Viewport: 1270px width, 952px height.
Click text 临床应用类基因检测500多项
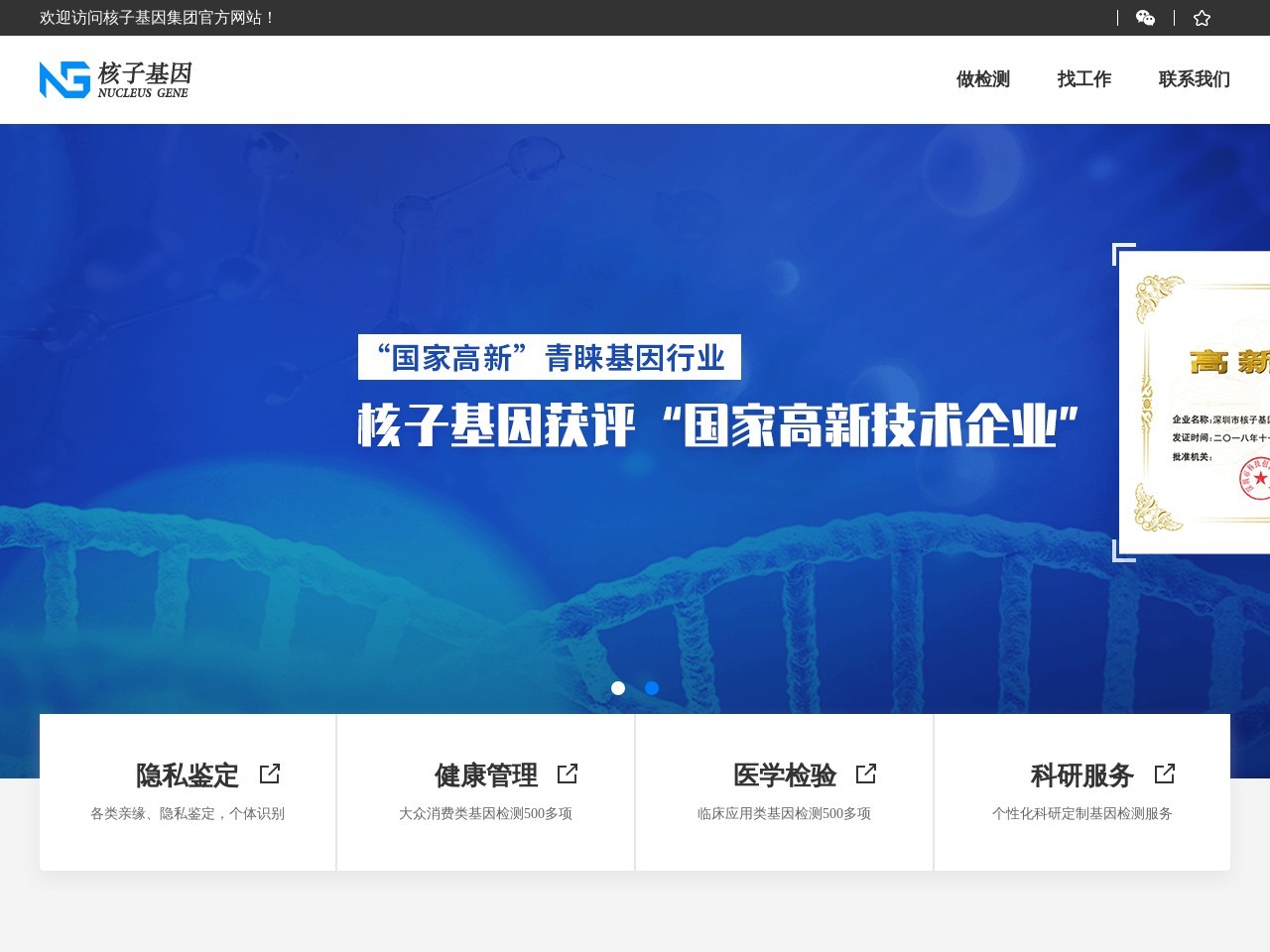(785, 813)
